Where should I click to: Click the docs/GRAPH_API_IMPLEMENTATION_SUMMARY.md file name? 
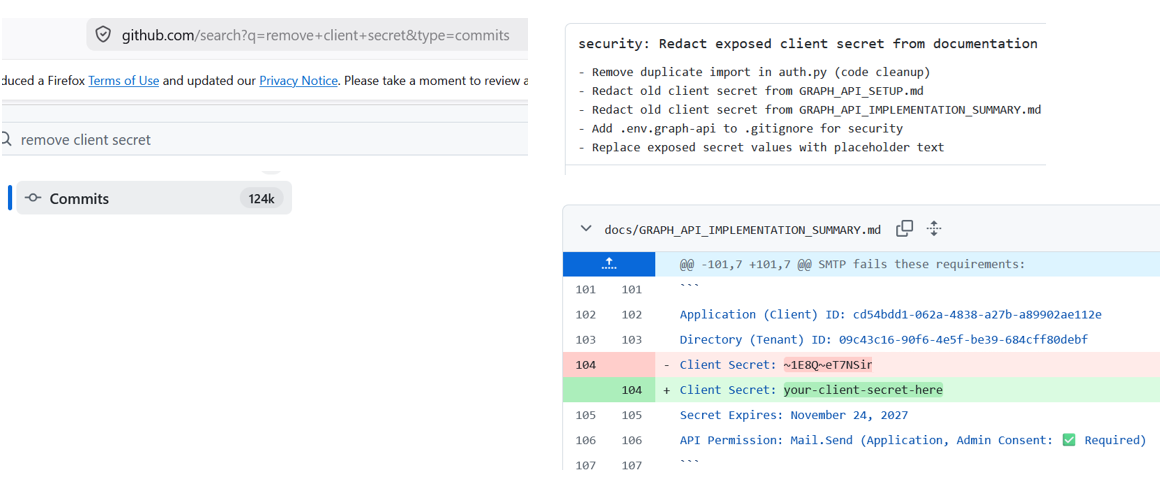742,229
